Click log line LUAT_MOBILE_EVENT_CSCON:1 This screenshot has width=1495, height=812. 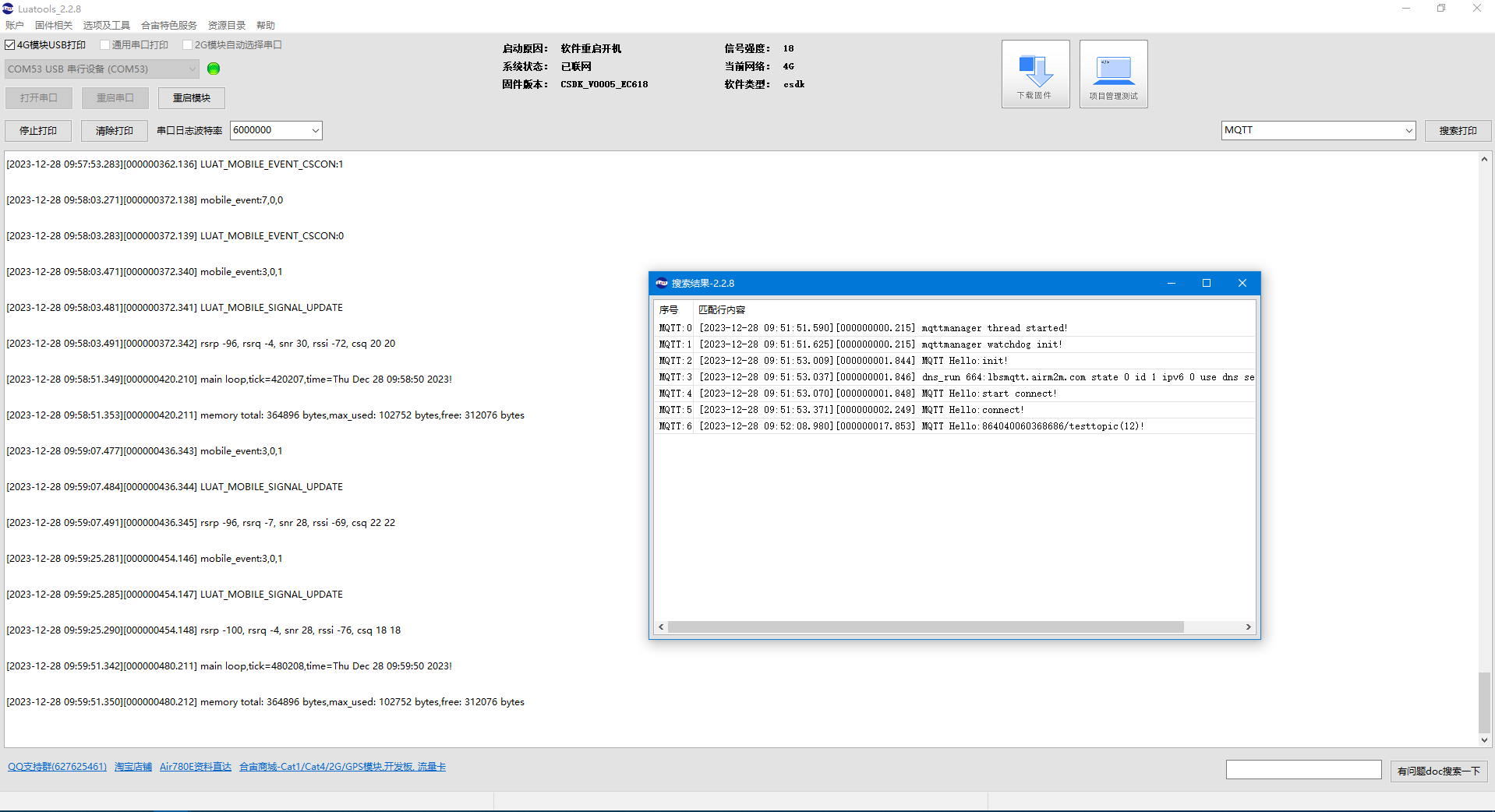tap(175, 164)
